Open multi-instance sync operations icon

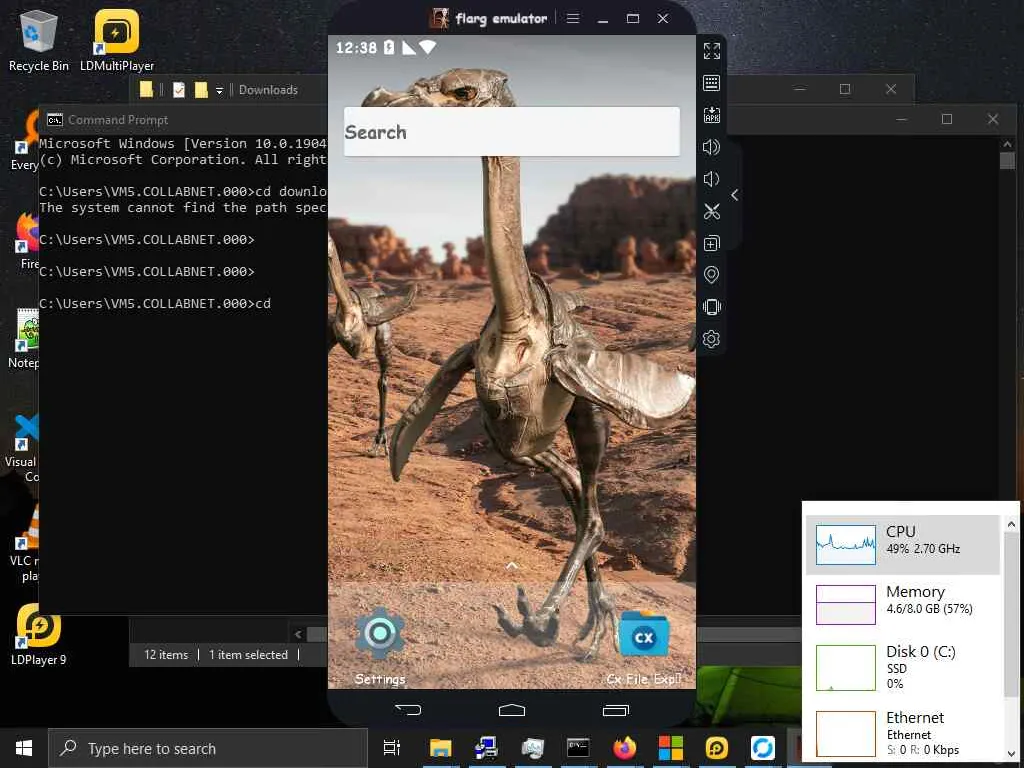point(712,243)
